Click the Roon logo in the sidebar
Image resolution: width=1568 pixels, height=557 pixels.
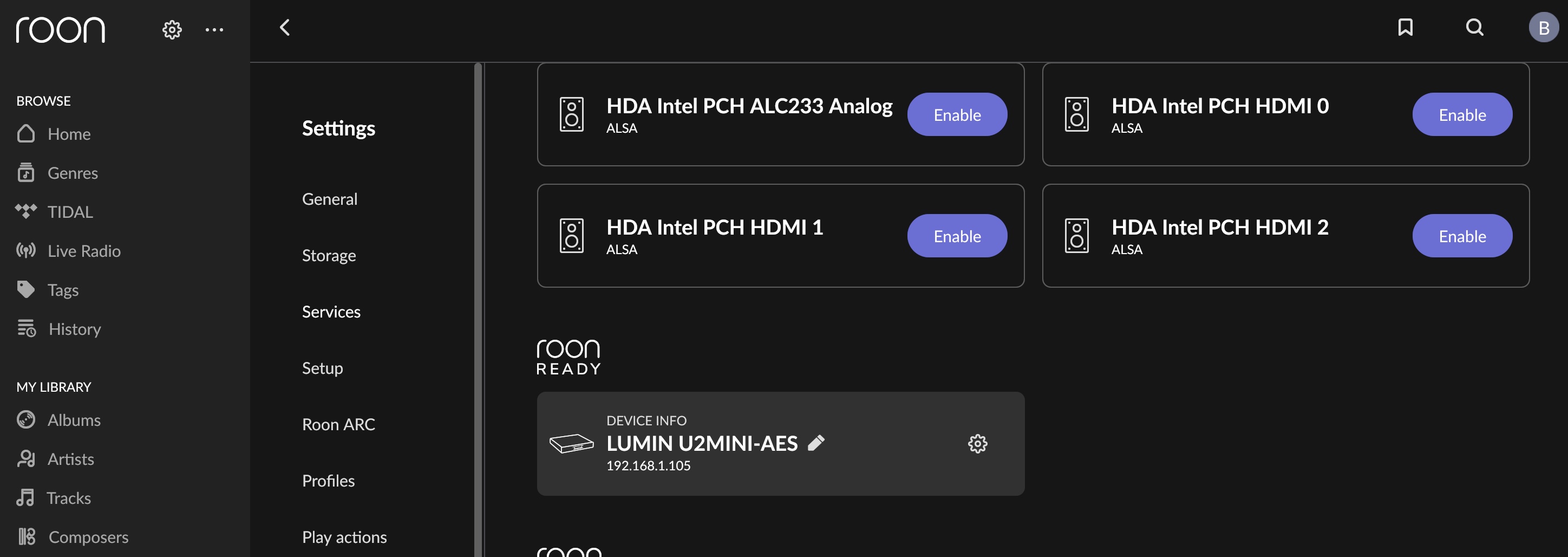pyautogui.click(x=60, y=29)
